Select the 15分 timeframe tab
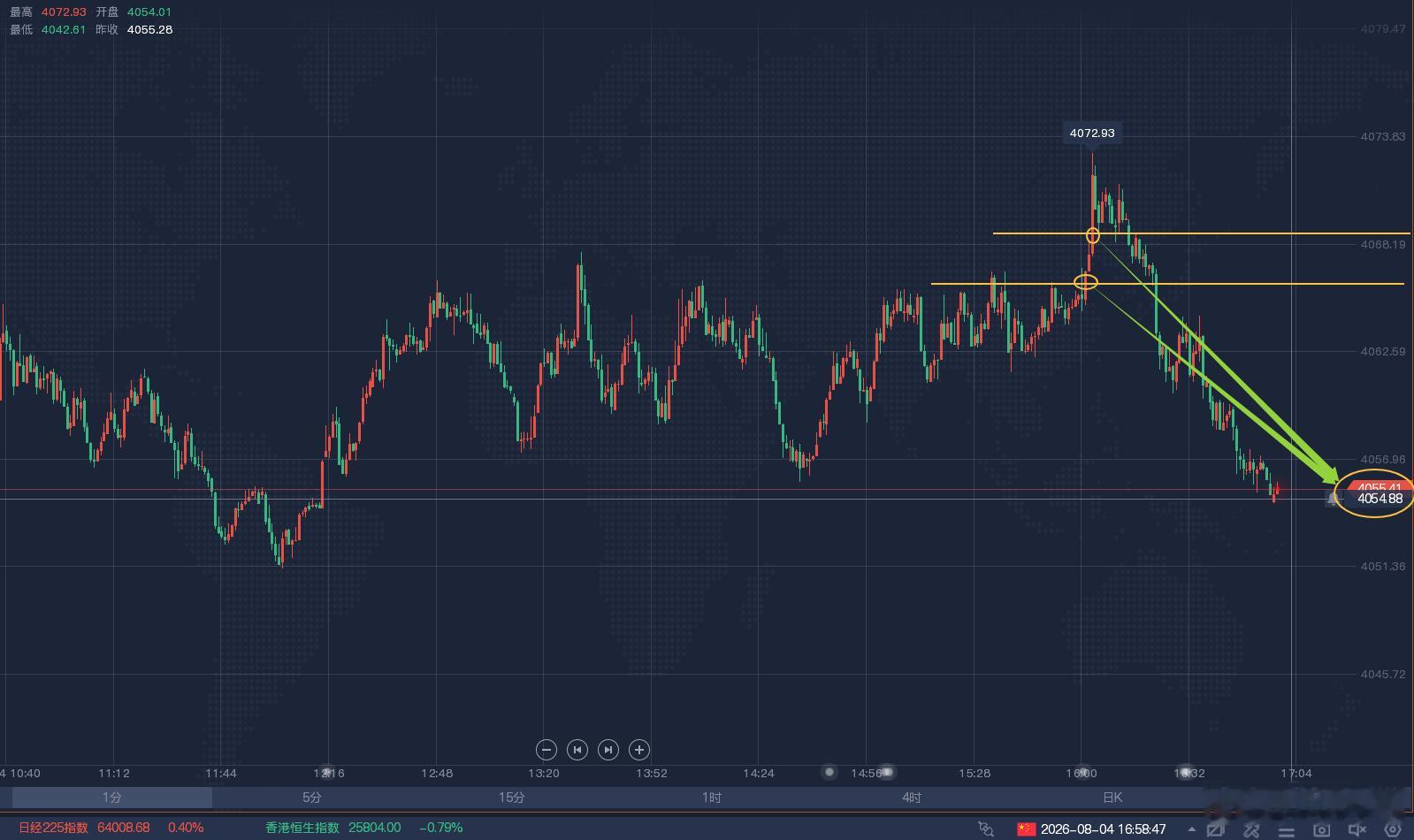 click(x=512, y=798)
